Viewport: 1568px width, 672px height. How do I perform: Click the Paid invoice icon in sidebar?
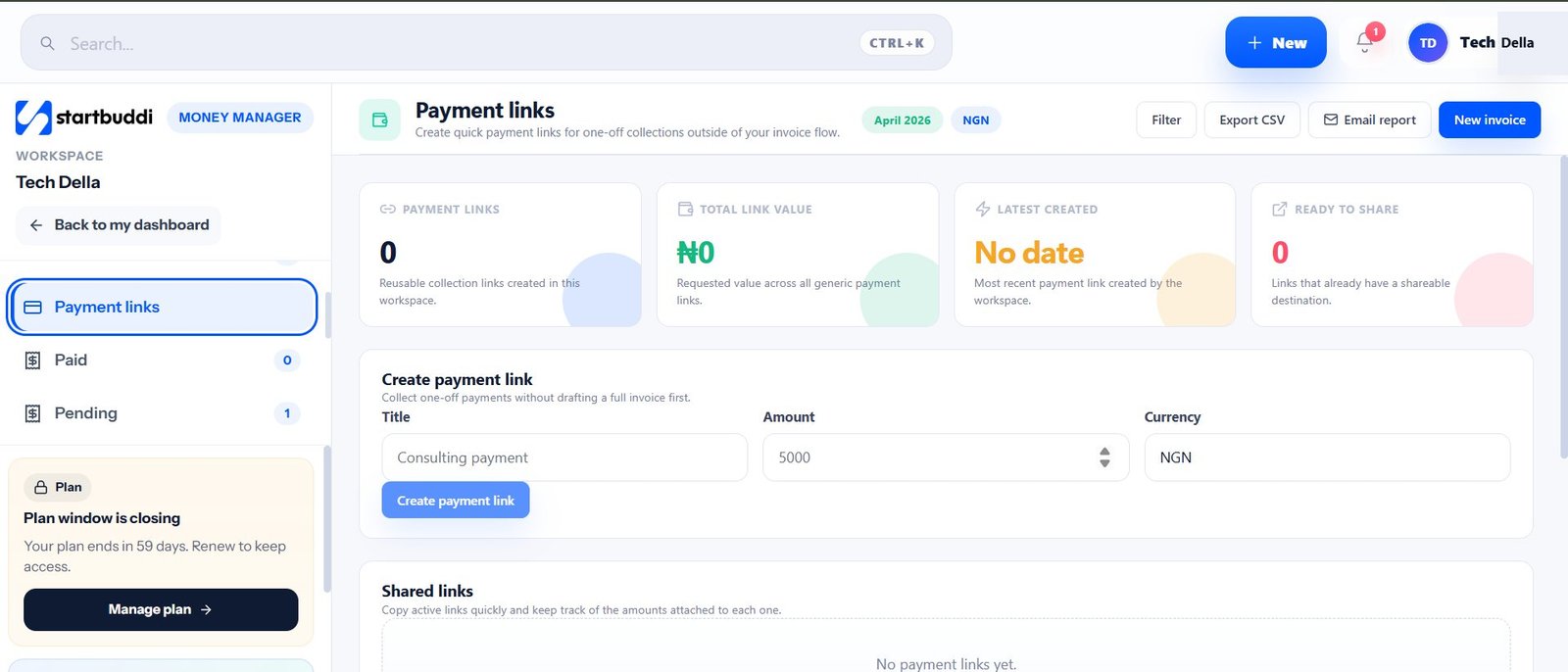[32, 360]
